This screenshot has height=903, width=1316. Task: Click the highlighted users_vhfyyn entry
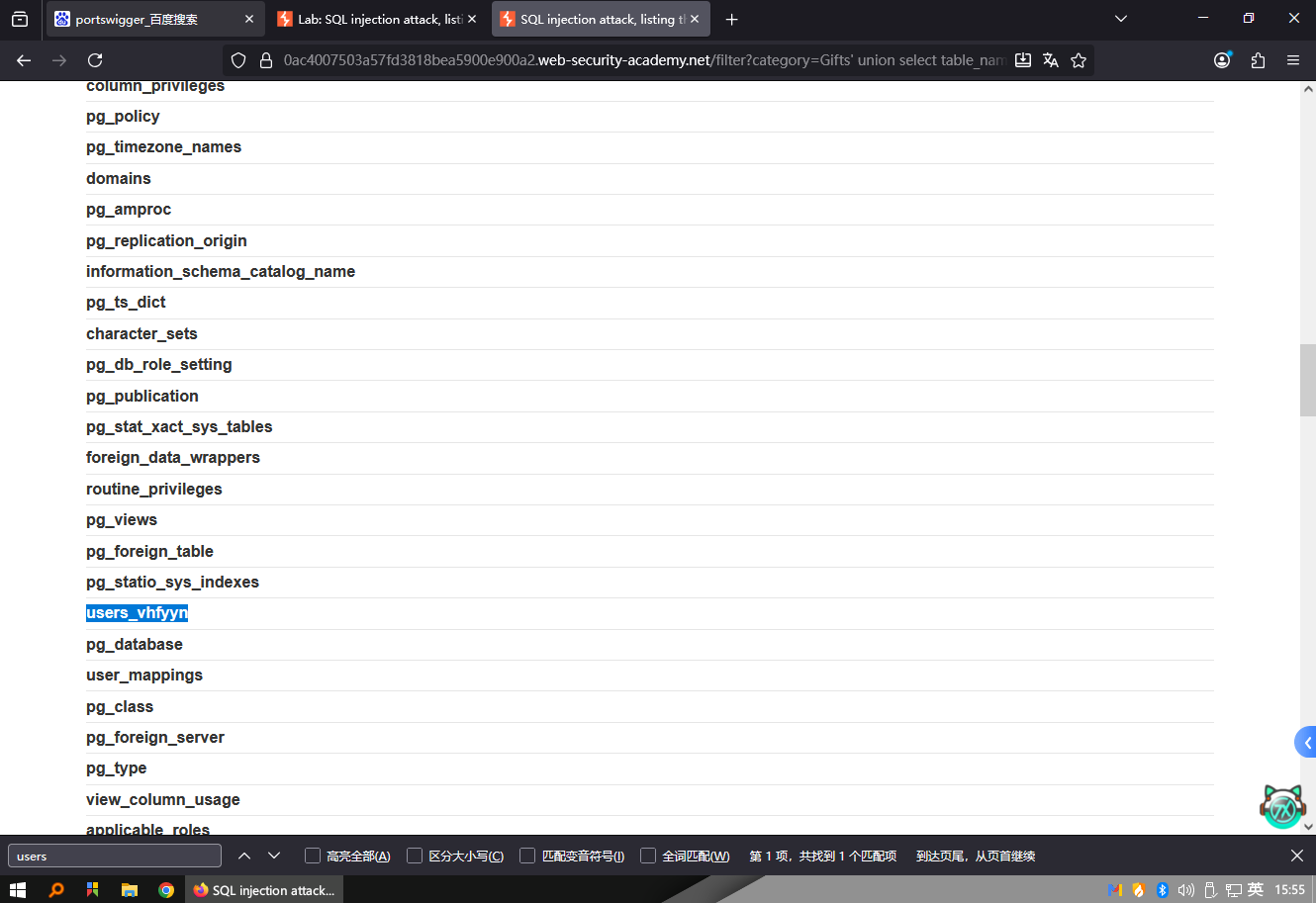(137, 613)
